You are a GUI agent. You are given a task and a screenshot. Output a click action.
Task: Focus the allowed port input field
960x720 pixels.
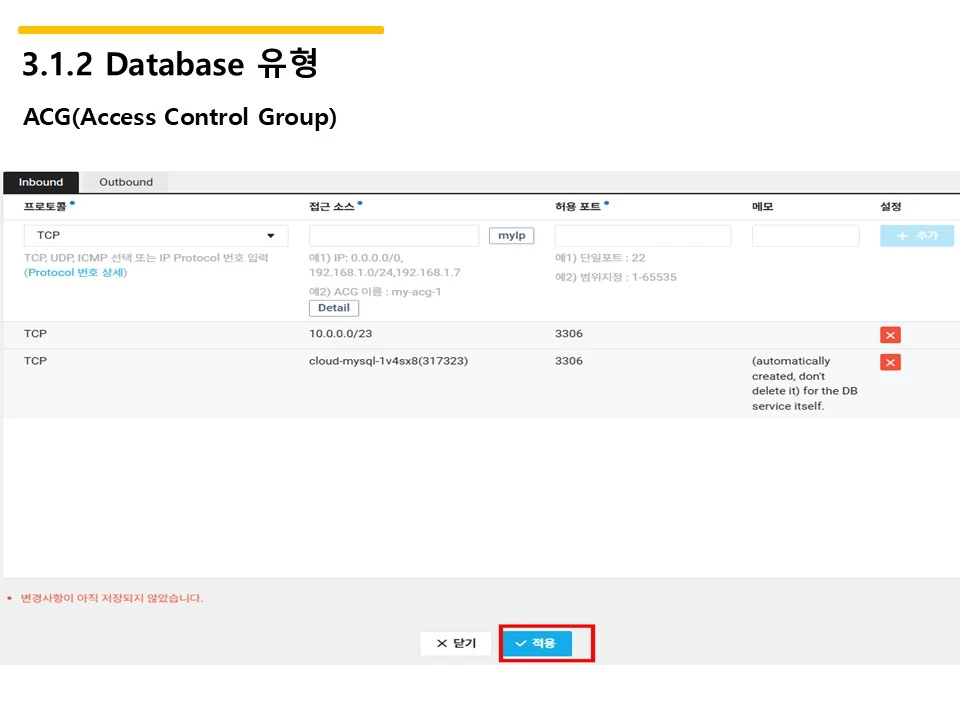pos(643,236)
